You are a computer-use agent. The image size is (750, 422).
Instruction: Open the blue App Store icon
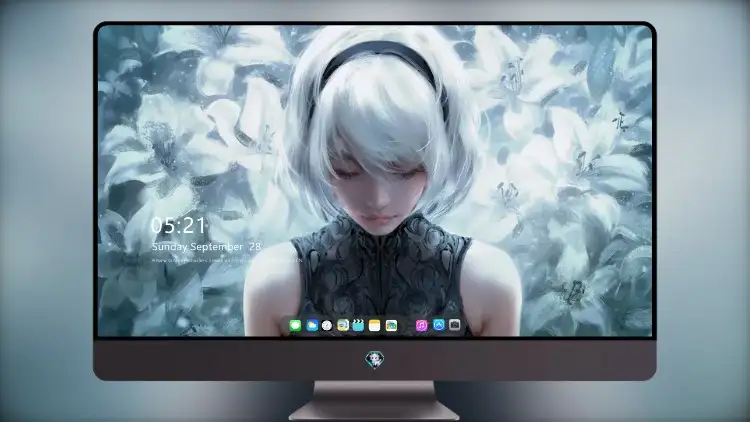(439, 325)
